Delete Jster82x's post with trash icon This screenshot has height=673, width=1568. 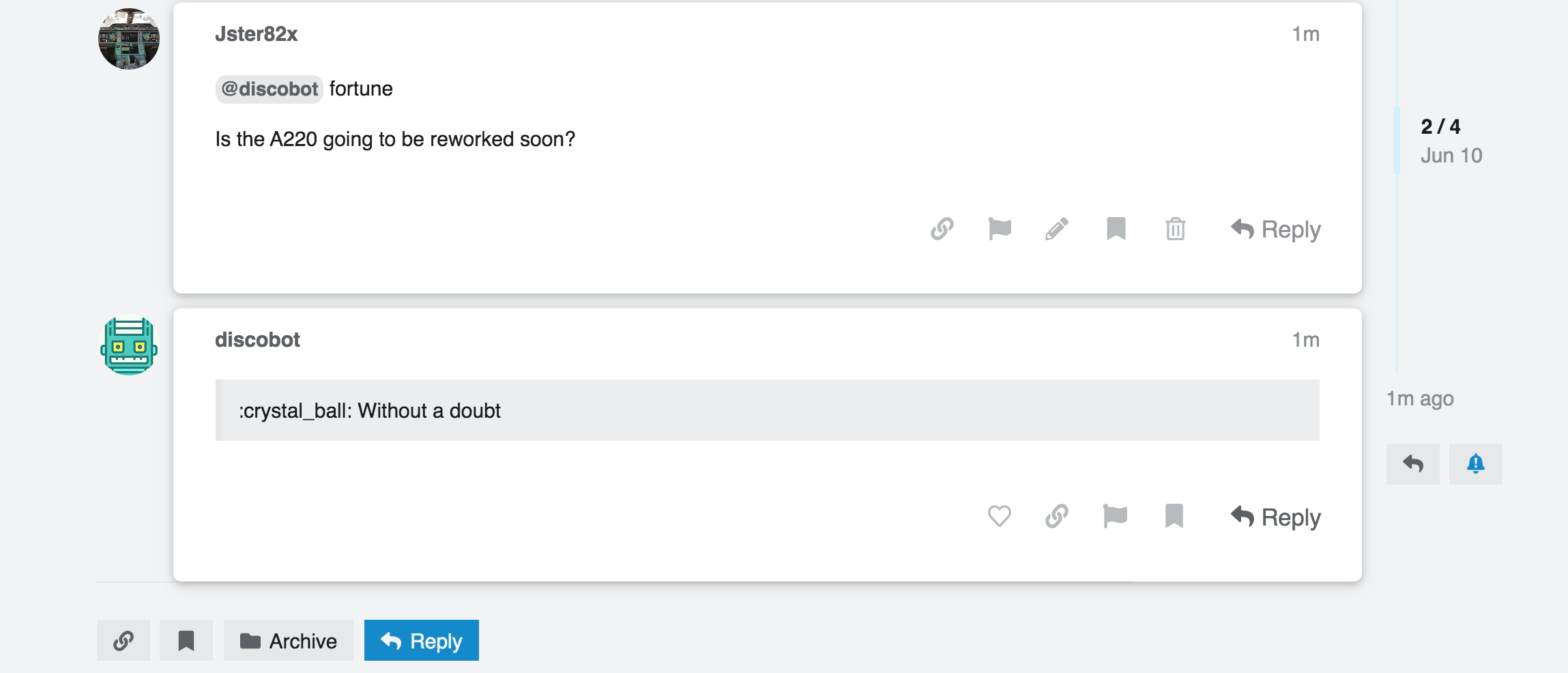tap(1175, 229)
